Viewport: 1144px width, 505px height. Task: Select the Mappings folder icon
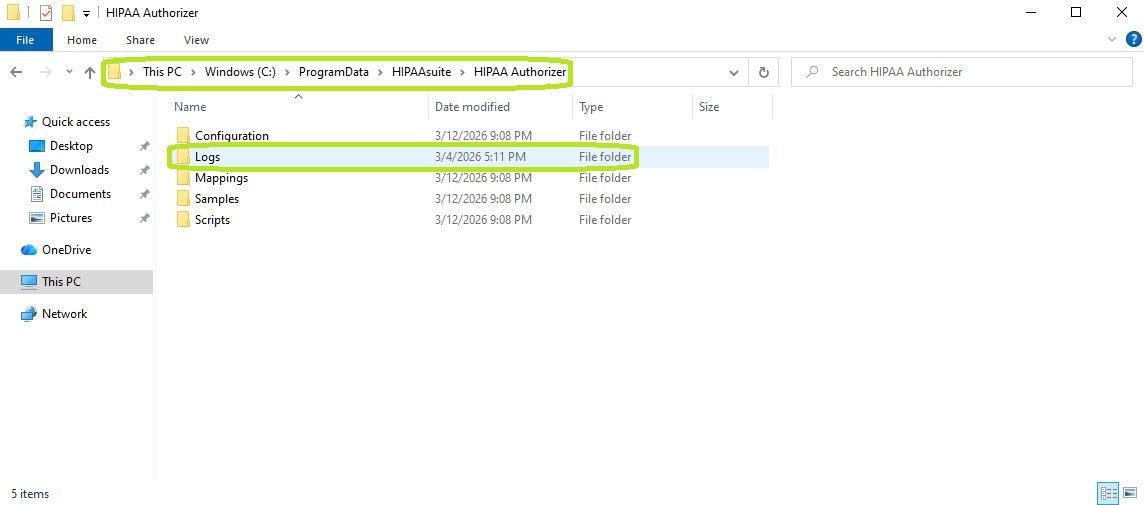pos(183,178)
